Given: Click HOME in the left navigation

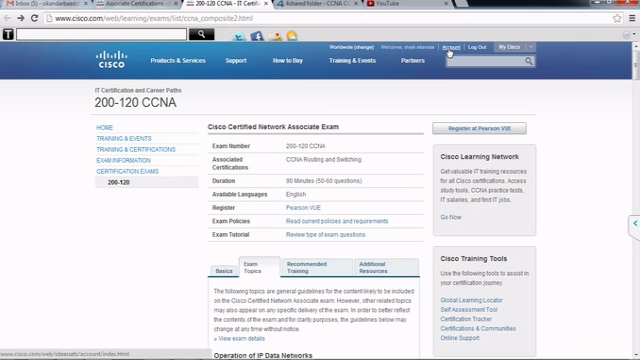Looking at the screenshot, I should [x=104, y=128].
